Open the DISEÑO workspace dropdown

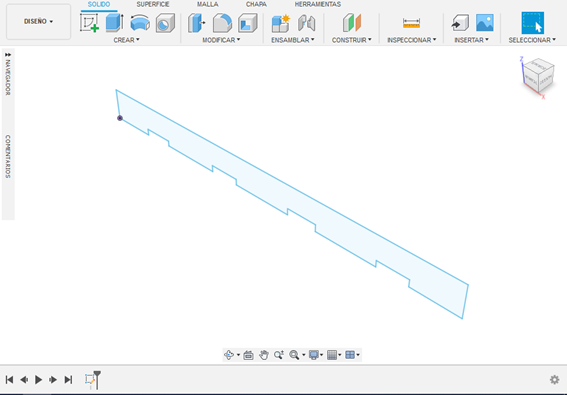point(38,22)
